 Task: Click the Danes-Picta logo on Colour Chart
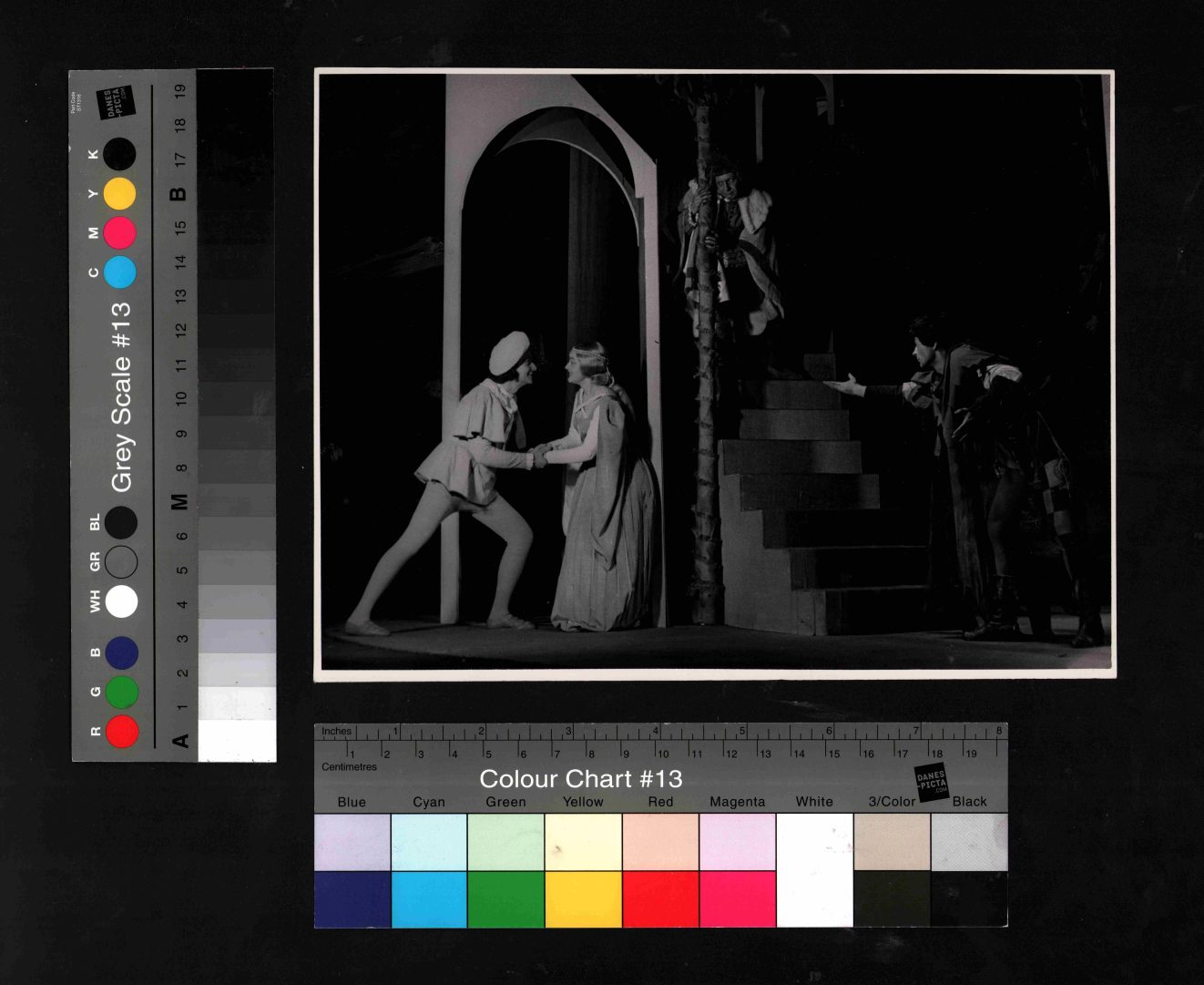(x=932, y=783)
